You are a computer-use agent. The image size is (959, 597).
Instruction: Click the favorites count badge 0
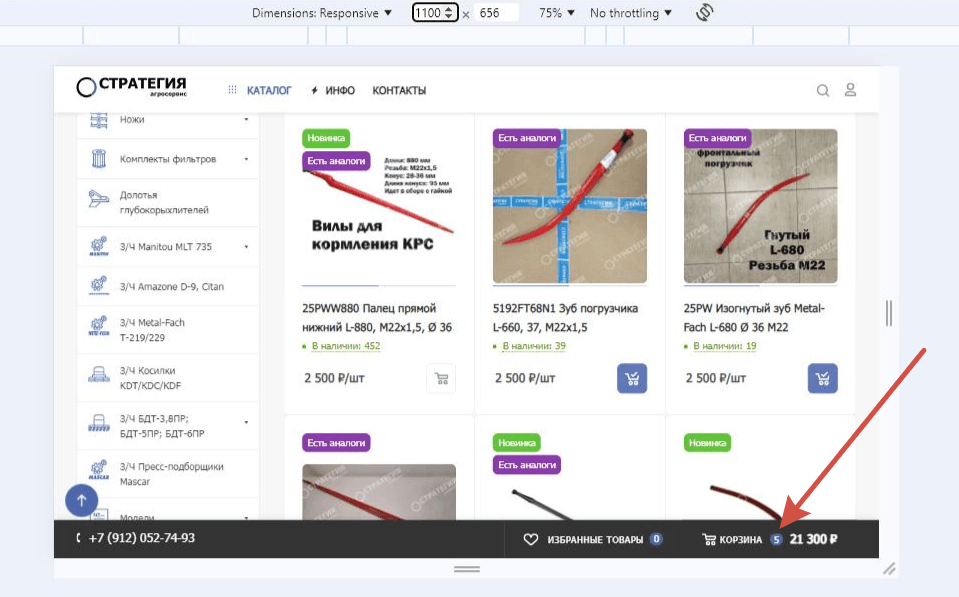[x=656, y=539]
